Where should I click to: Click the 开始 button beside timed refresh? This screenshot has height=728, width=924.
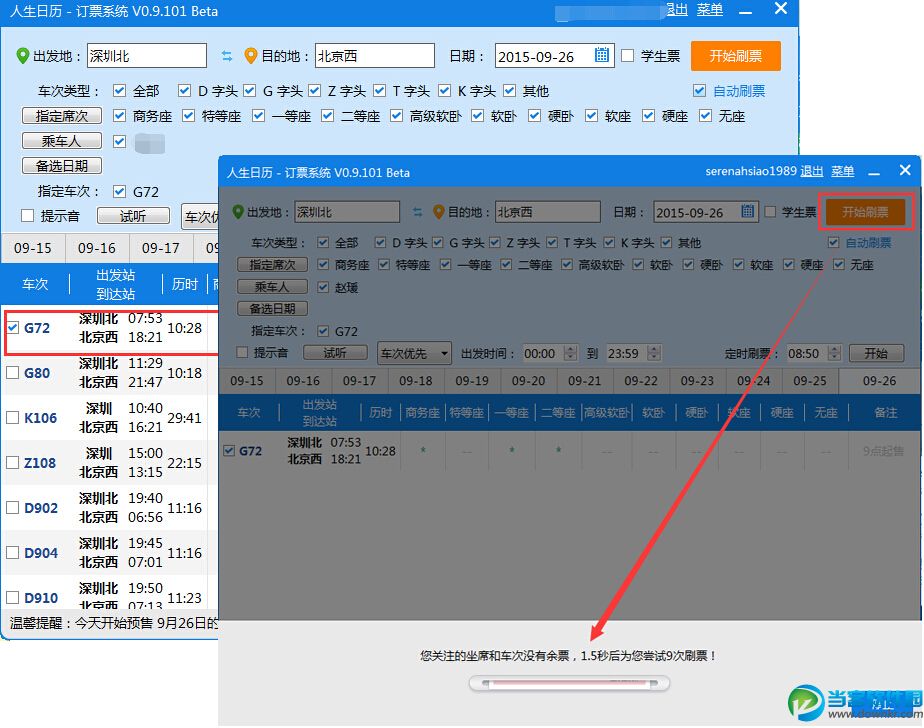pos(876,353)
